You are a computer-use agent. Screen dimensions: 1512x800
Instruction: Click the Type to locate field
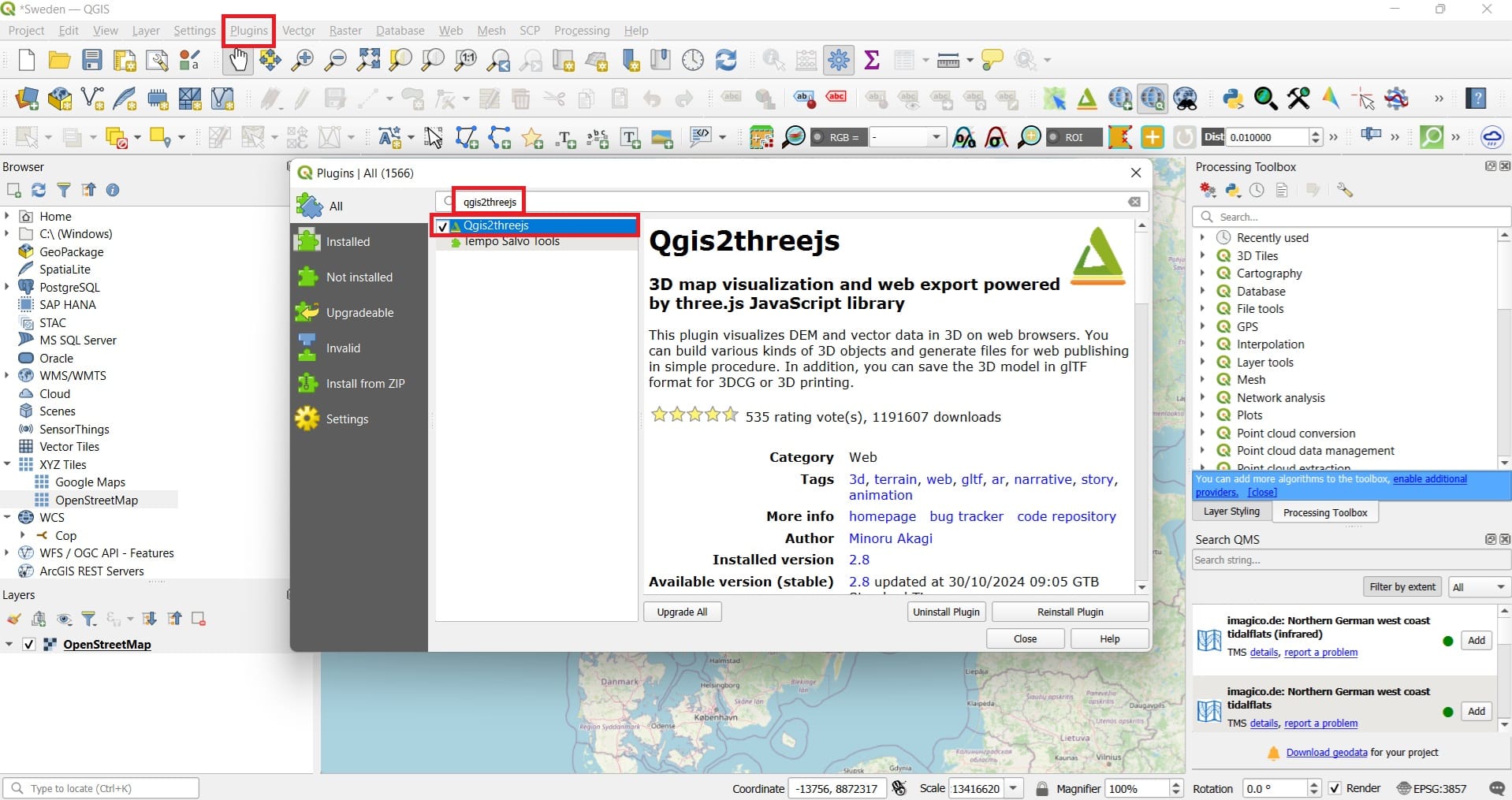point(101,788)
